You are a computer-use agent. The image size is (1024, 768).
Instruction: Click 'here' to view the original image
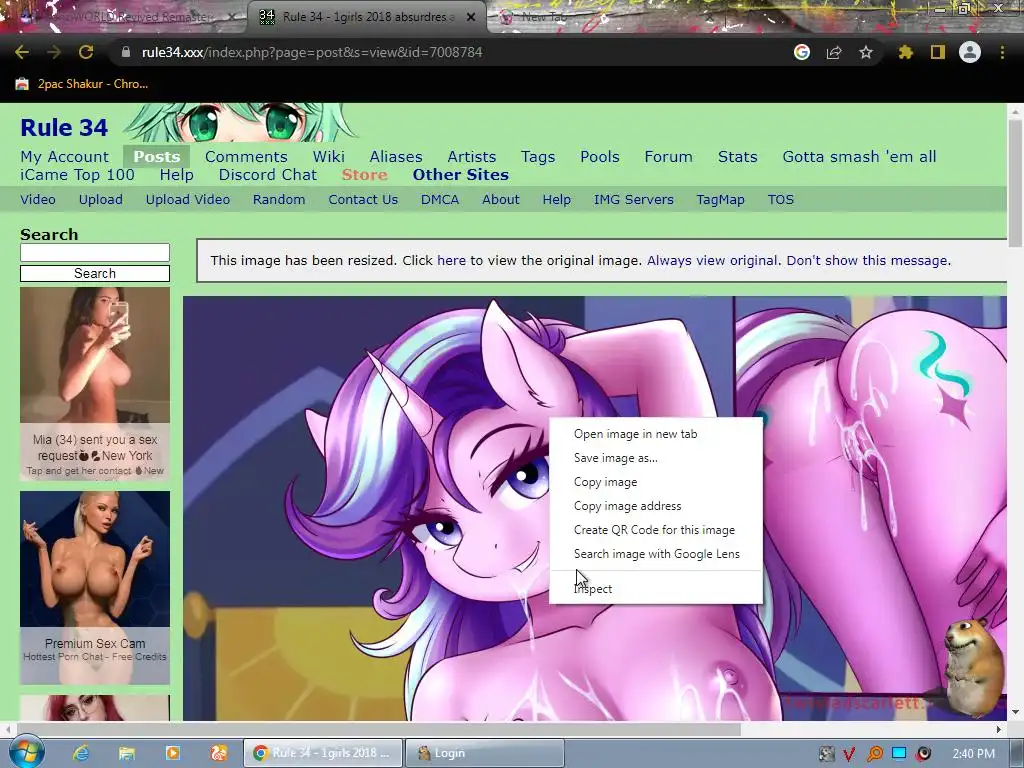[x=451, y=261]
